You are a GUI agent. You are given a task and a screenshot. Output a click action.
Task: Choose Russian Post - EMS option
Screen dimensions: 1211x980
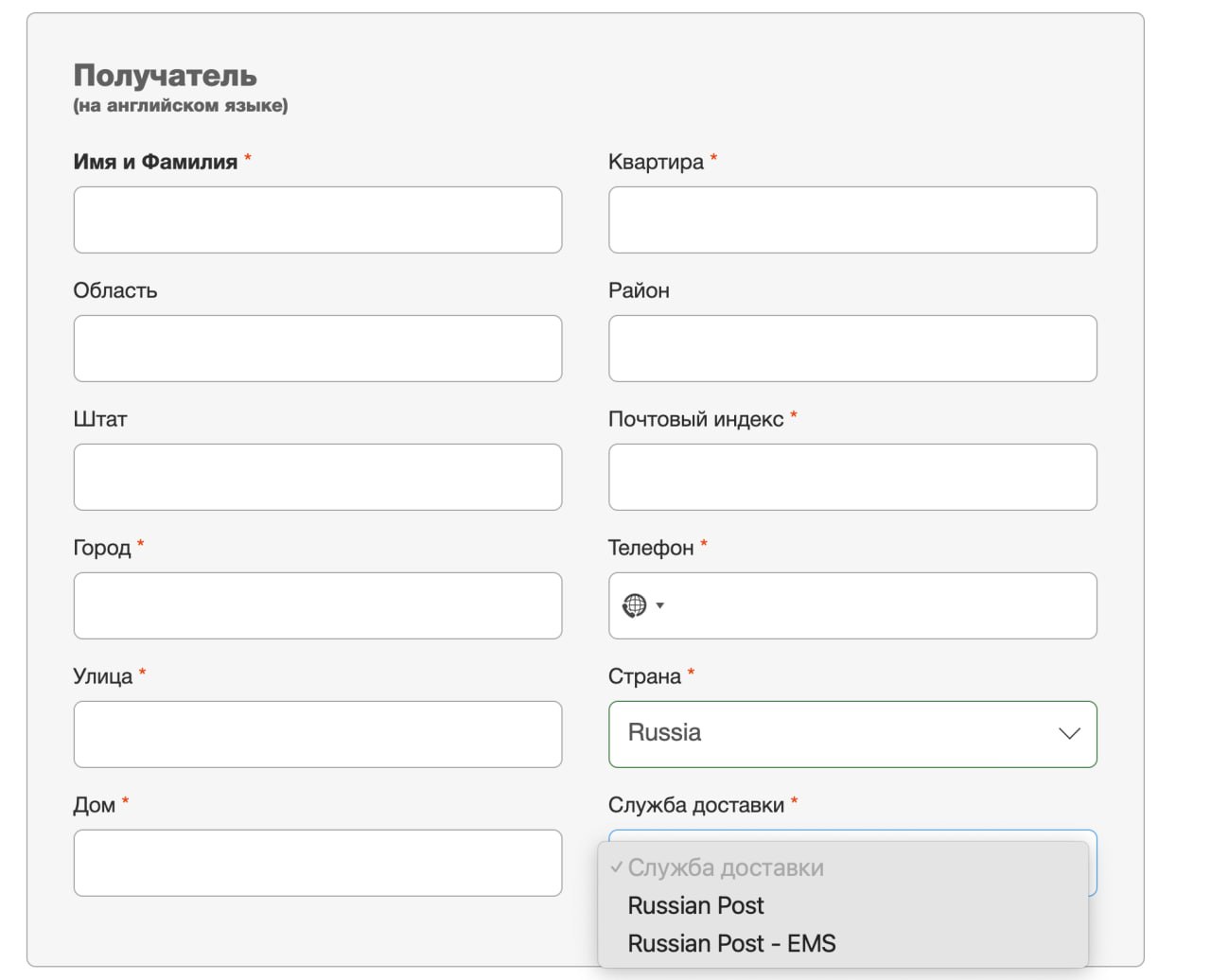731,944
